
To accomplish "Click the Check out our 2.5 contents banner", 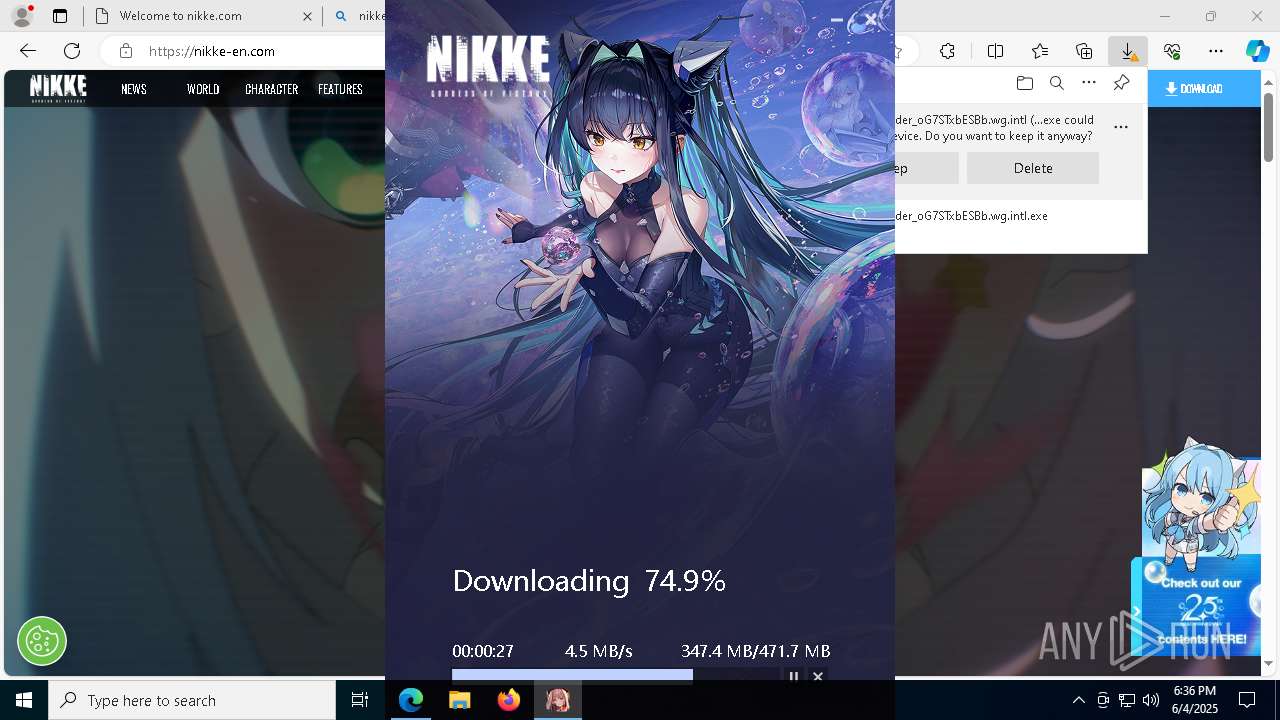I will coord(1201,610).
